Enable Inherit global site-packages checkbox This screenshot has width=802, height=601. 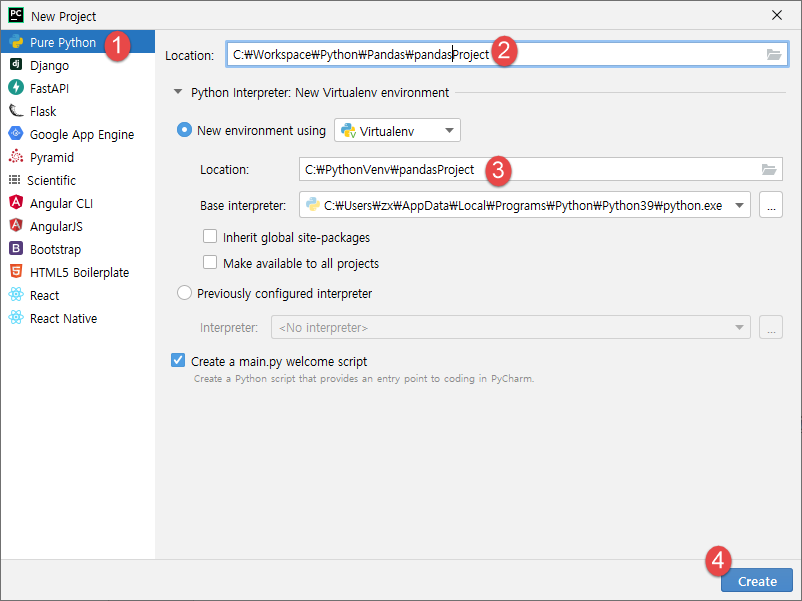pos(210,236)
